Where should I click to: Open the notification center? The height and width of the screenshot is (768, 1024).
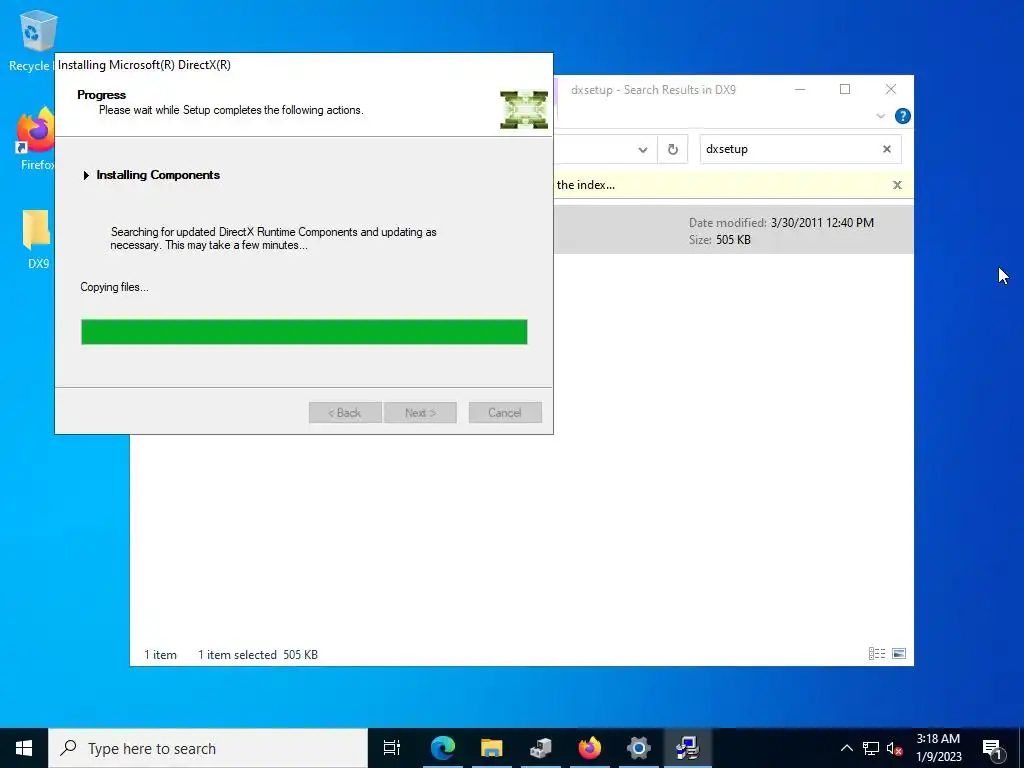992,748
